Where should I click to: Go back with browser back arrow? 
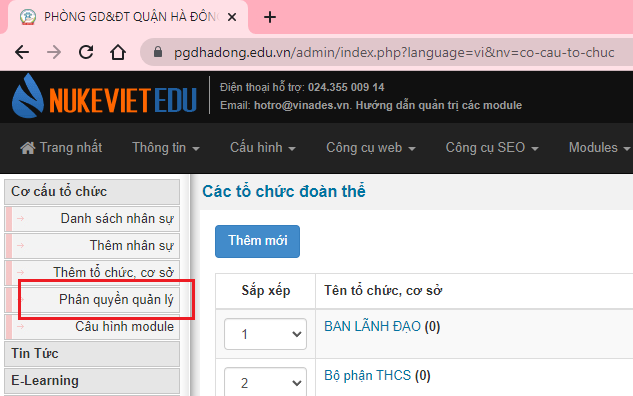point(22,52)
